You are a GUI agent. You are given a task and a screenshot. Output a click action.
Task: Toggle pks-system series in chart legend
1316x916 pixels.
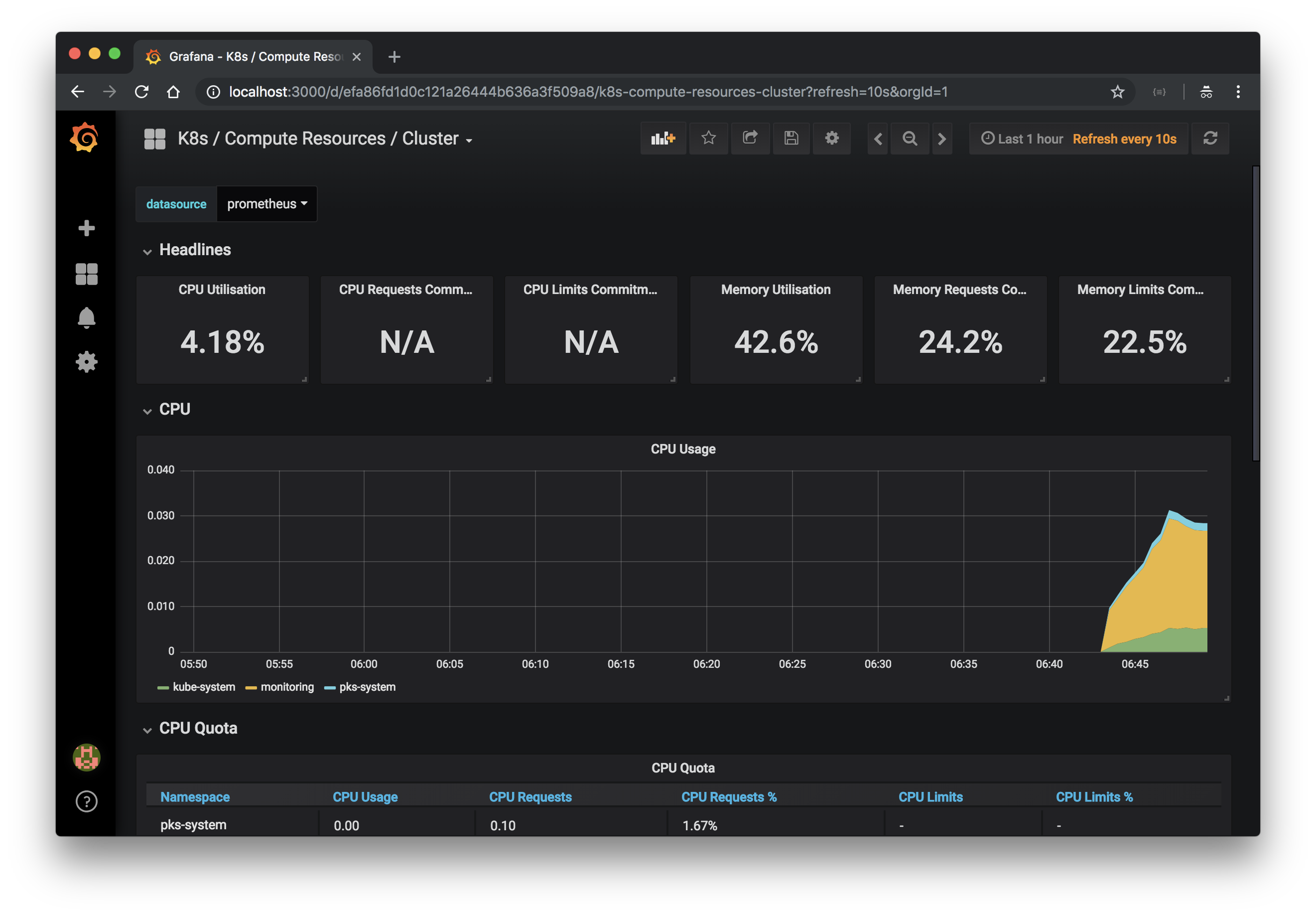367,687
